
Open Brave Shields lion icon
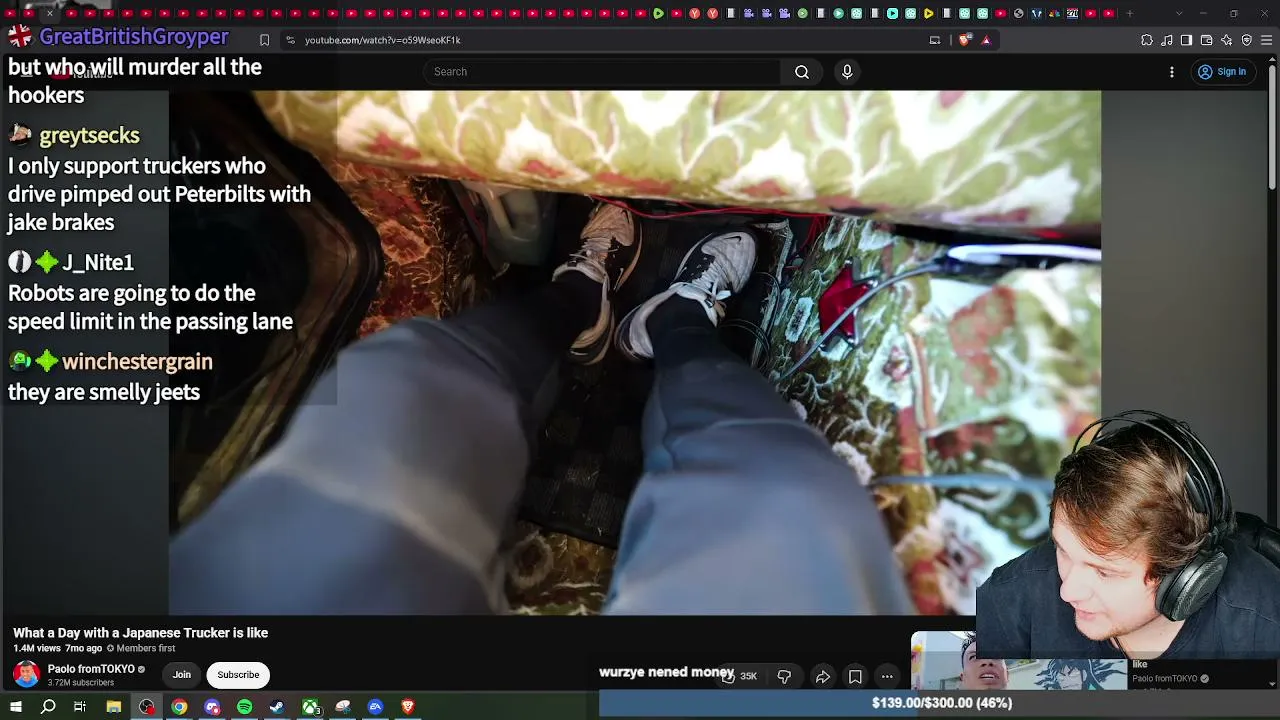pyautogui.click(x=964, y=40)
